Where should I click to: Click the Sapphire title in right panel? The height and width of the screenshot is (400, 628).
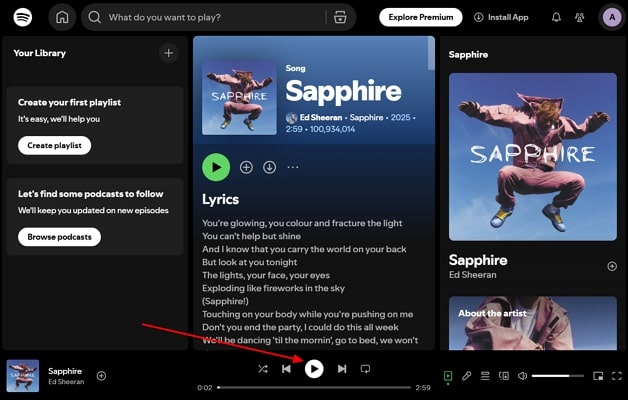(478, 260)
